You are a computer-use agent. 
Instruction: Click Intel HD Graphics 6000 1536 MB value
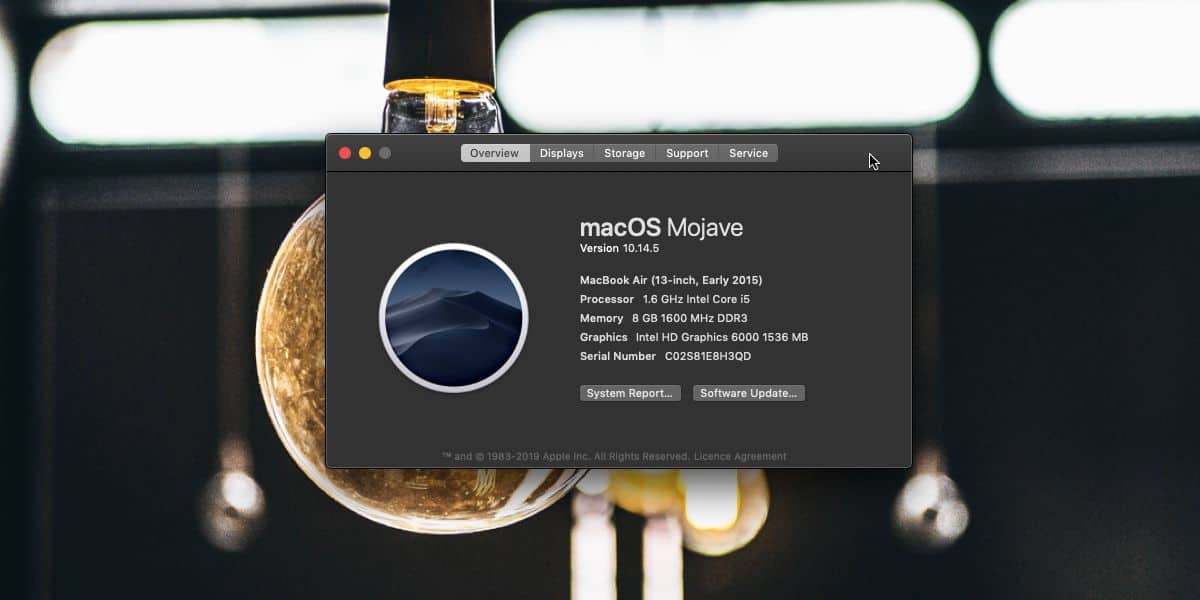[x=722, y=337]
